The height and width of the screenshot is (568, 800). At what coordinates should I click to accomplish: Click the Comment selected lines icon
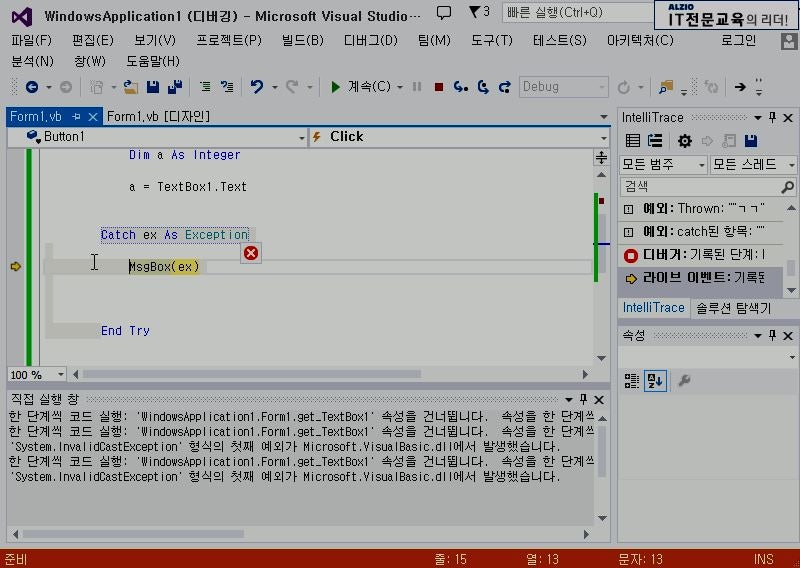[205, 87]
